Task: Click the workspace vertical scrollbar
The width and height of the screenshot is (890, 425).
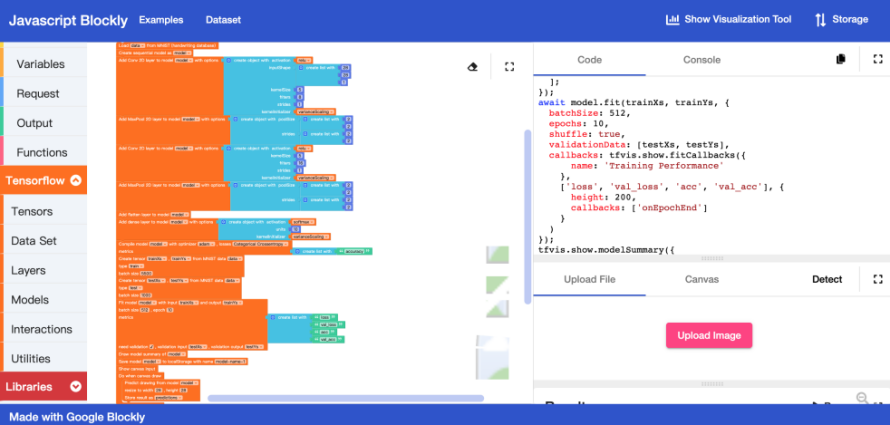Action: [x=527, y=217]
